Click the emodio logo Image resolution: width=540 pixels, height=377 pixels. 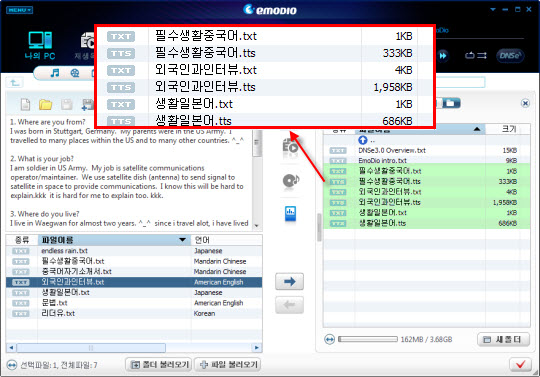point(270,10)
